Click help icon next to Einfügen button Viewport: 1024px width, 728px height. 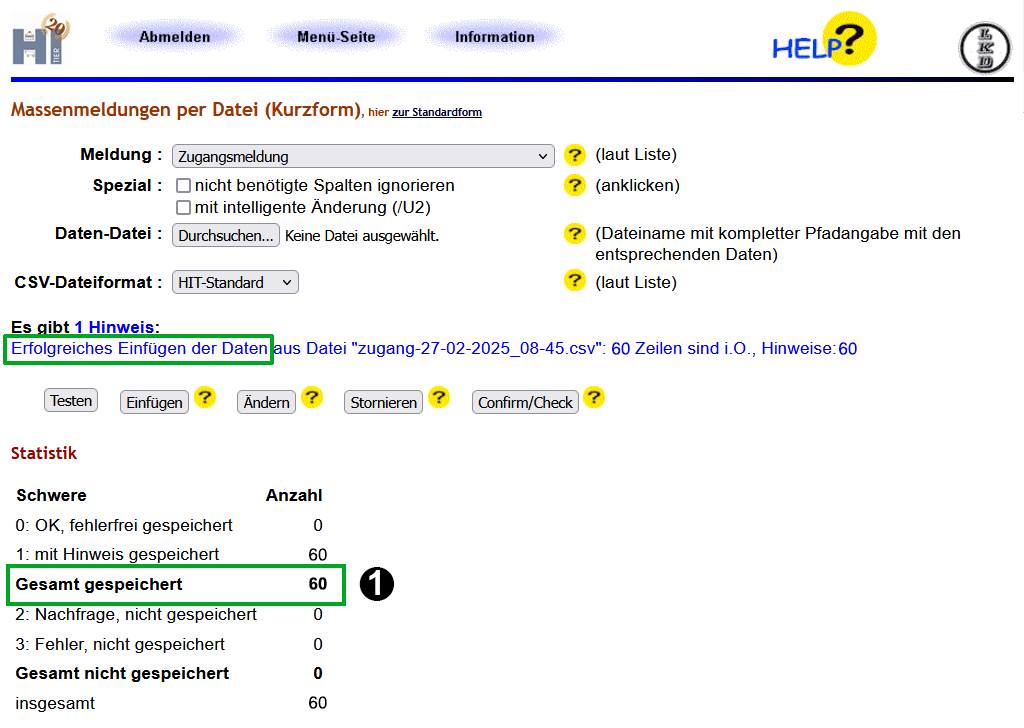pos(205,398)
